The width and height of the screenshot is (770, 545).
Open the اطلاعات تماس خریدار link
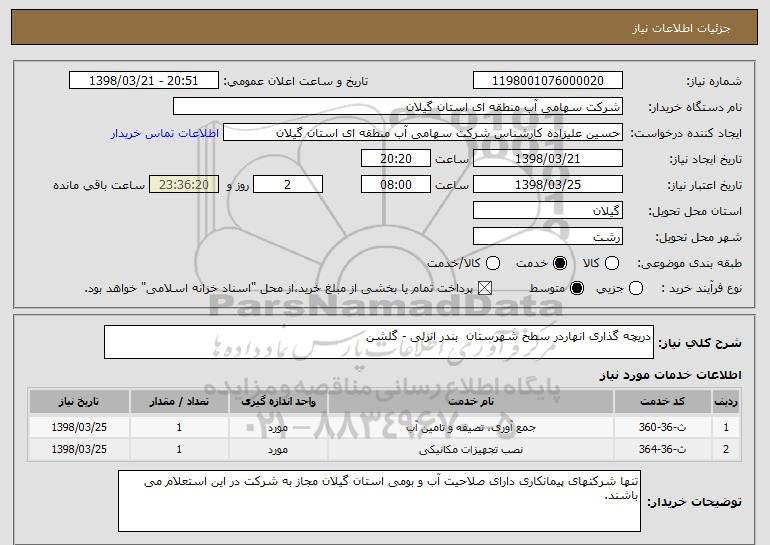point(165,134)
